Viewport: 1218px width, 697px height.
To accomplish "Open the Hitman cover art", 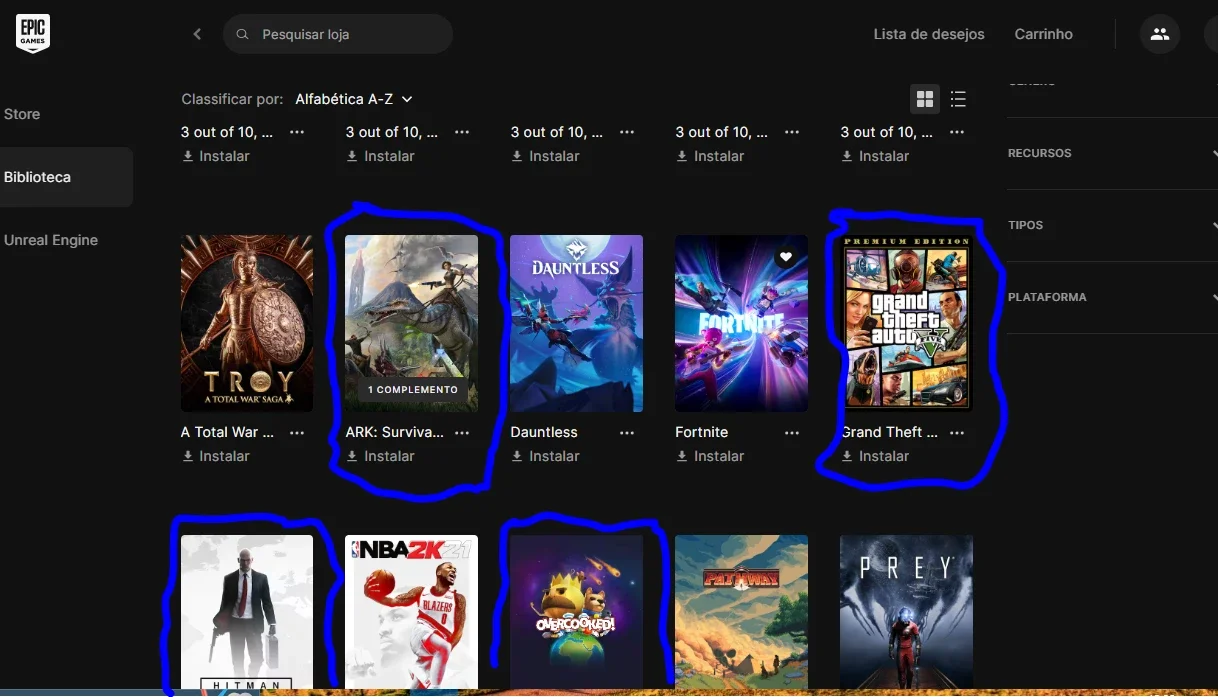I will point(247,612).
